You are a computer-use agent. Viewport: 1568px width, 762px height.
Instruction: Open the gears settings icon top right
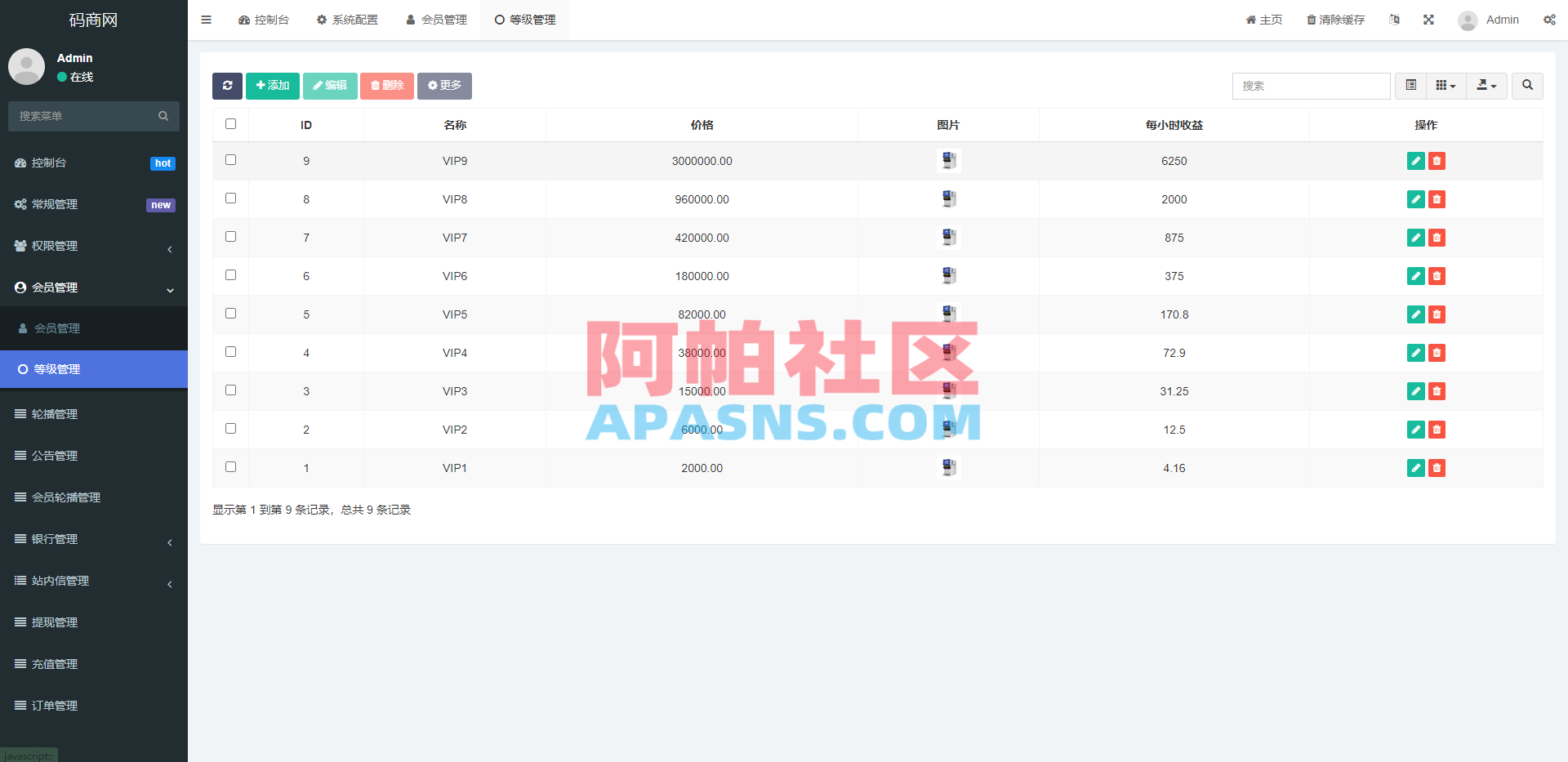[1549, 19]
